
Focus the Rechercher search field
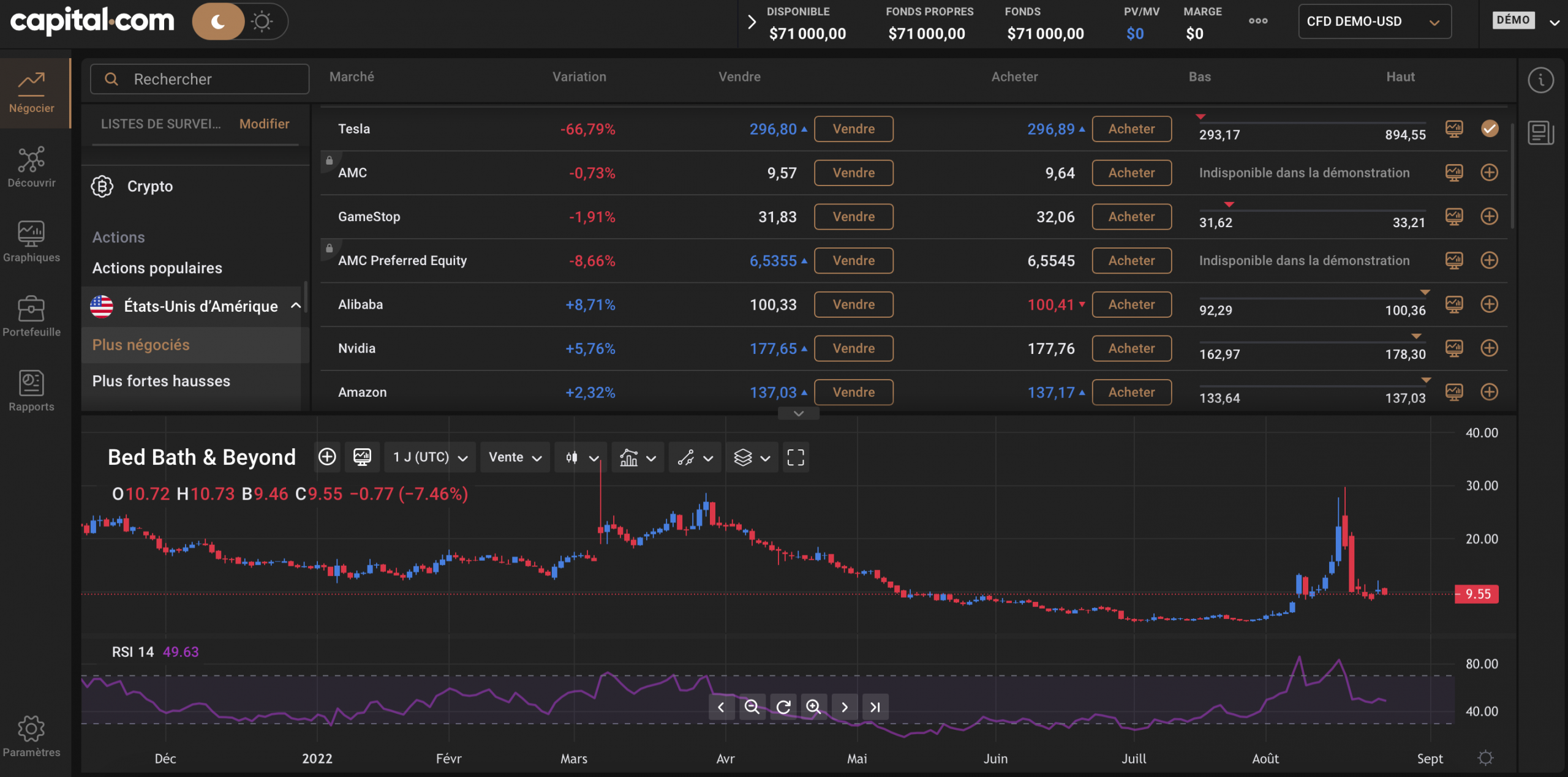pyautogui.click(x=200, y=79)
